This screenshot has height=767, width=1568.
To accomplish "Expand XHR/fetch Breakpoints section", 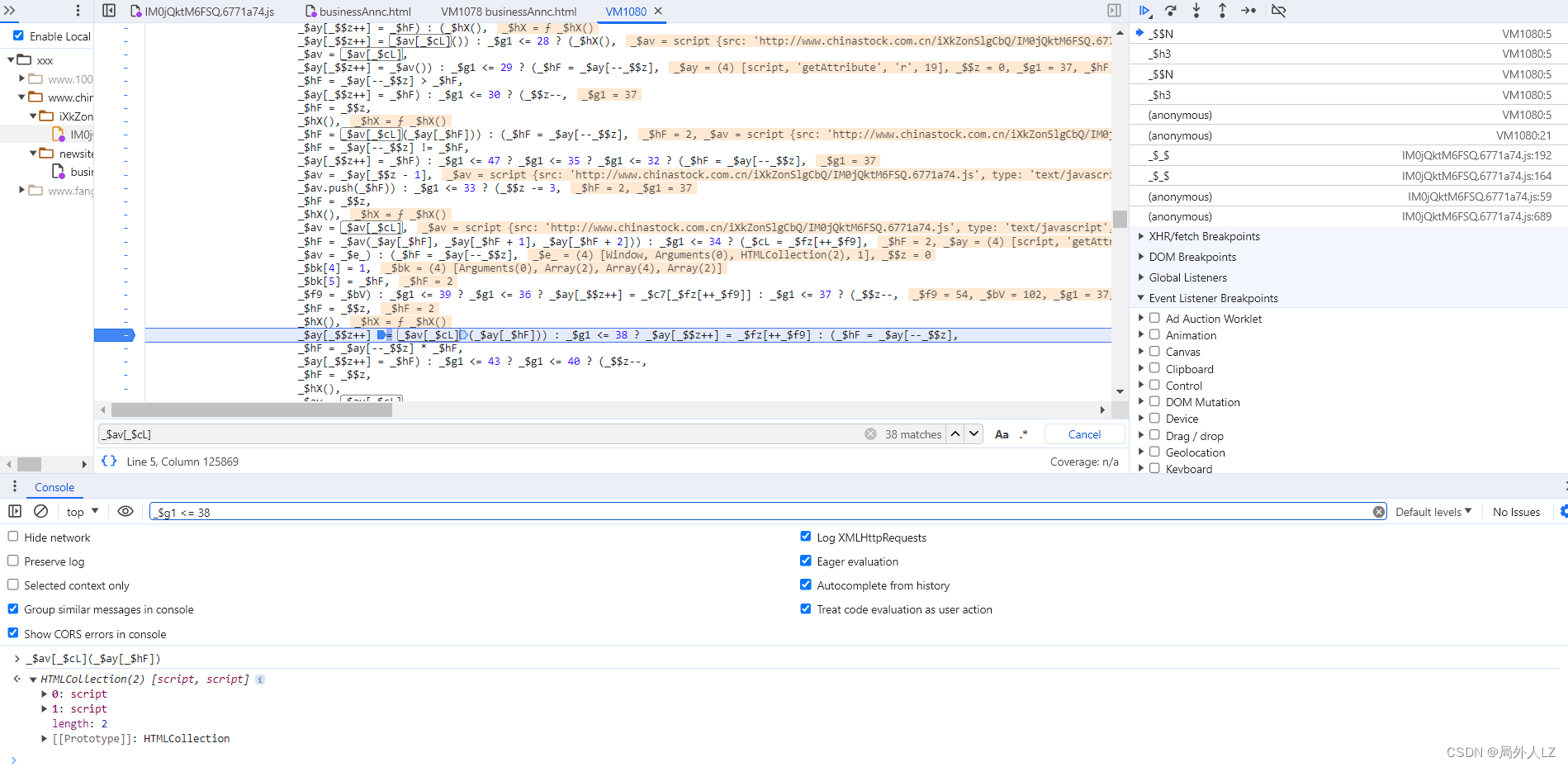I will [1204, 236].
